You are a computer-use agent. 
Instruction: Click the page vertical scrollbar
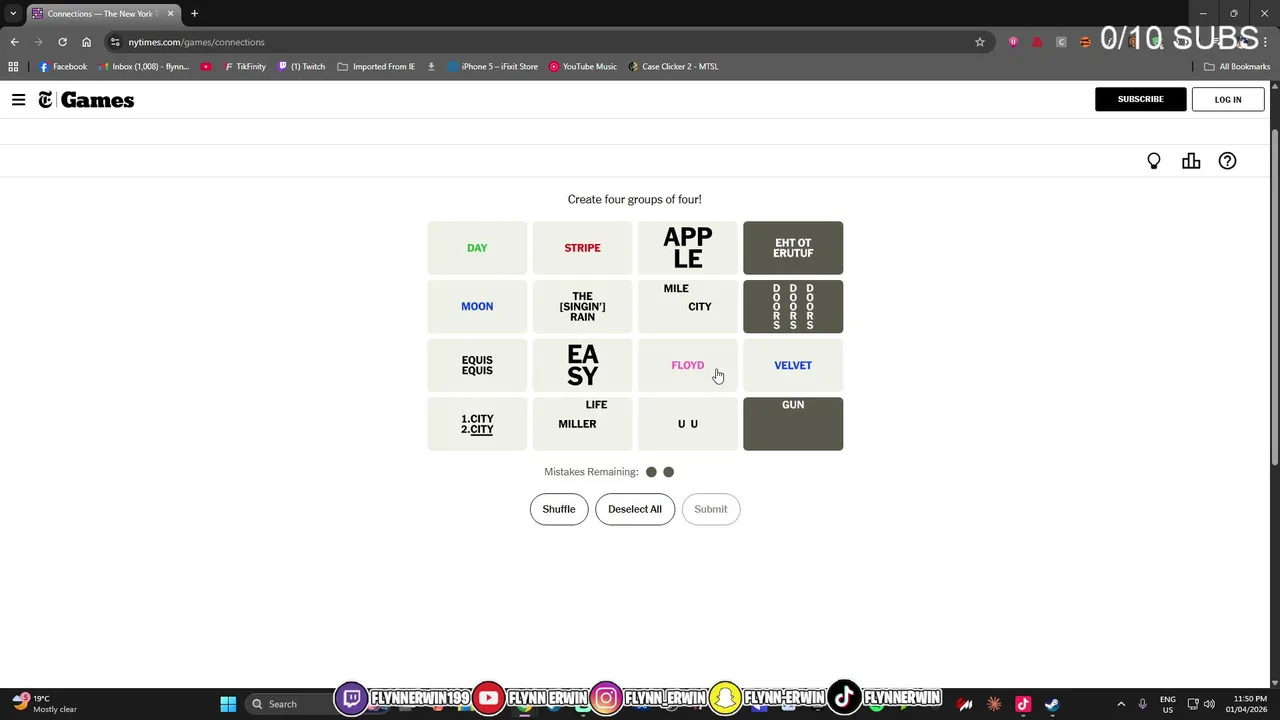(1274, 297)
